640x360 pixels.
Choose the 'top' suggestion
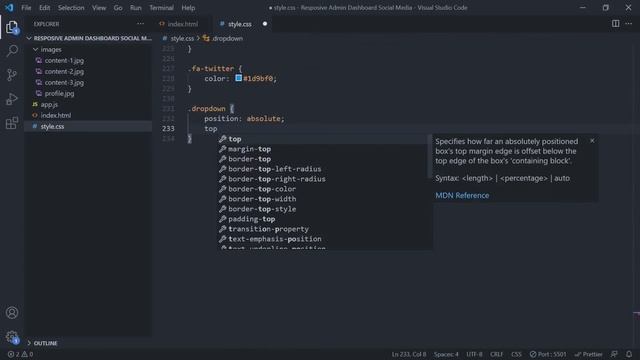click(x=322, y=139)
